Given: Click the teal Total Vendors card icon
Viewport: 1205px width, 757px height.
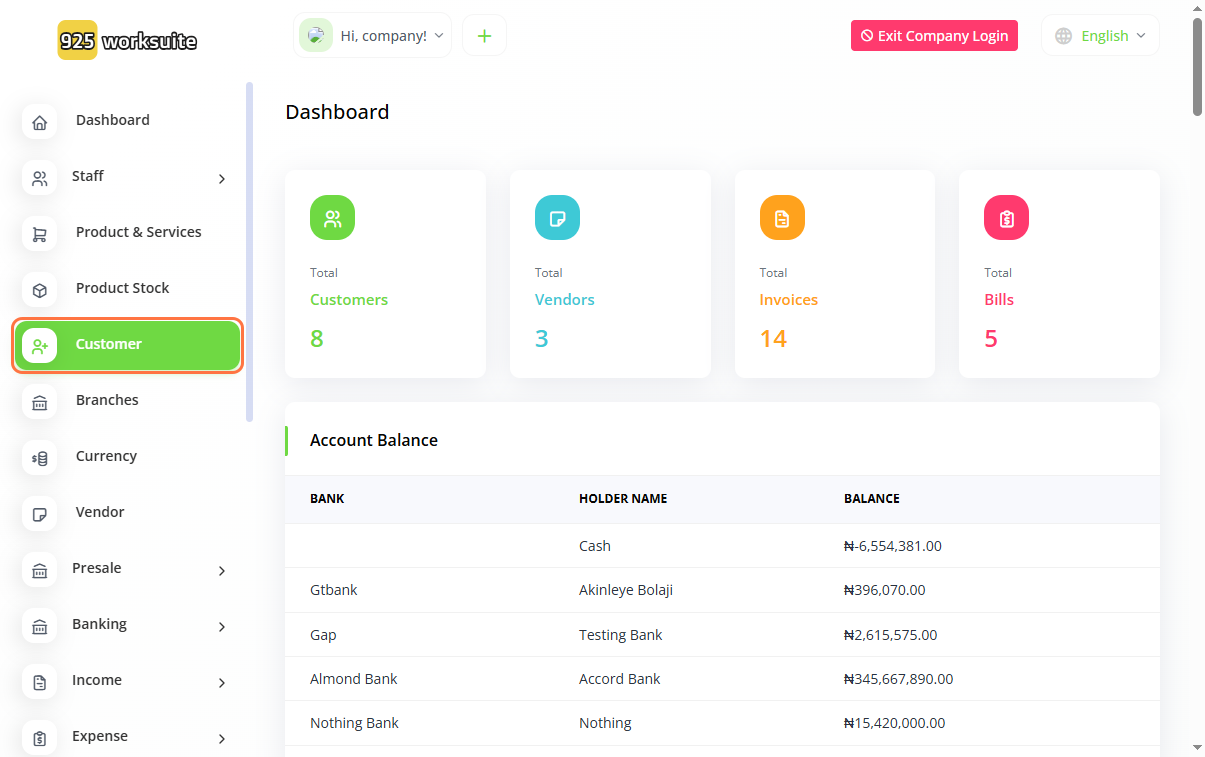Looking at the screenshot, I should tap(557, 217).
